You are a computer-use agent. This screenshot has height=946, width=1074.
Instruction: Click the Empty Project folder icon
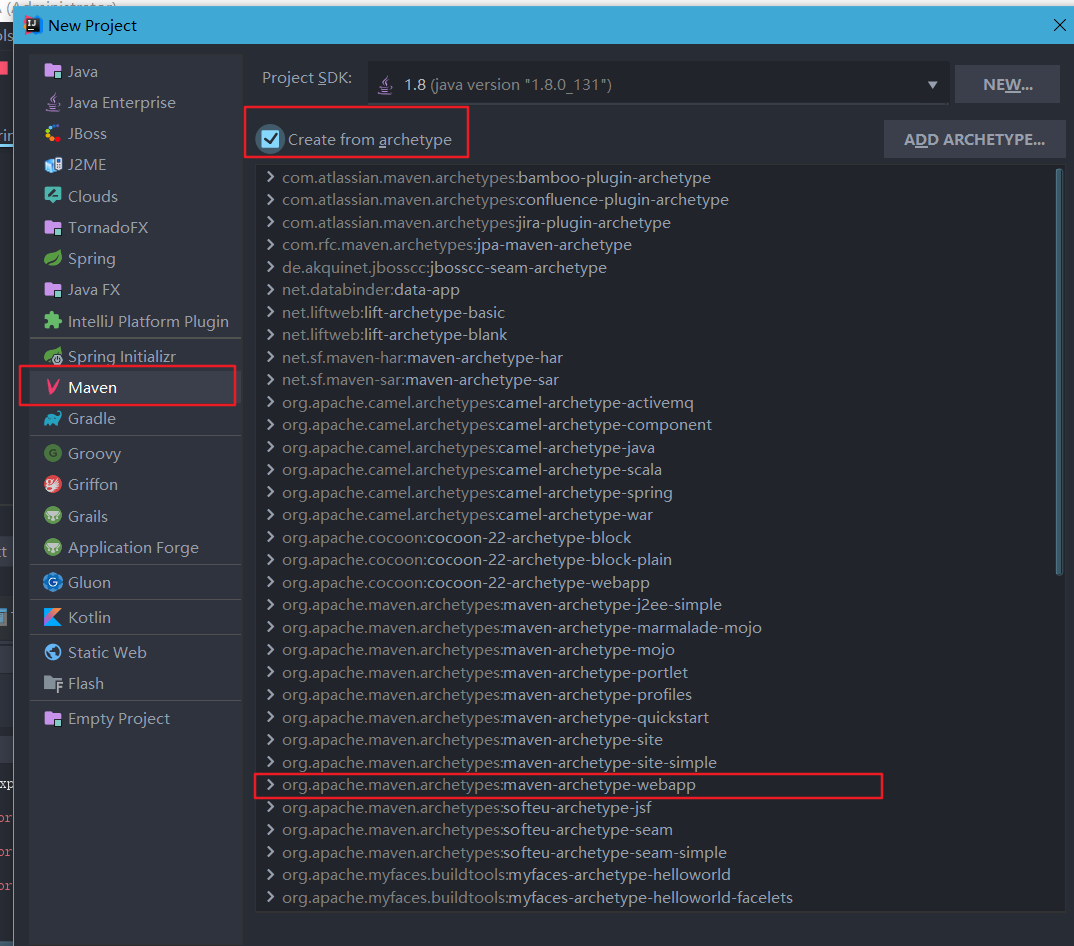53,719
